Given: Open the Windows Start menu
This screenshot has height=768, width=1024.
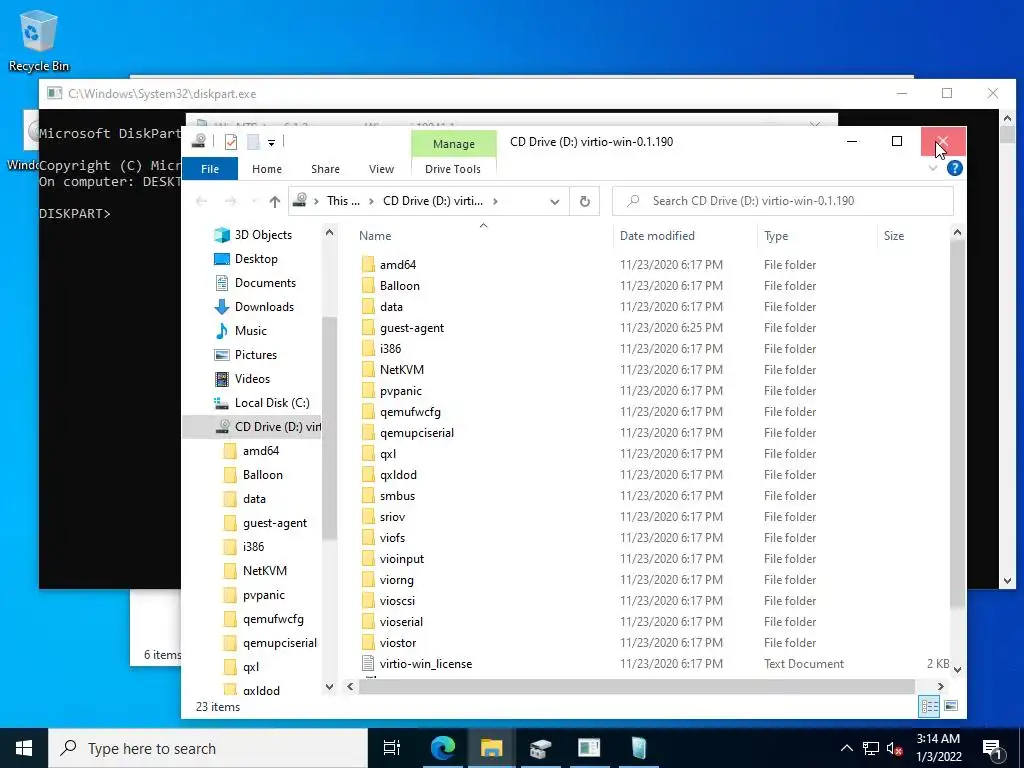Looking at the screenshot, I should point(24,748).
